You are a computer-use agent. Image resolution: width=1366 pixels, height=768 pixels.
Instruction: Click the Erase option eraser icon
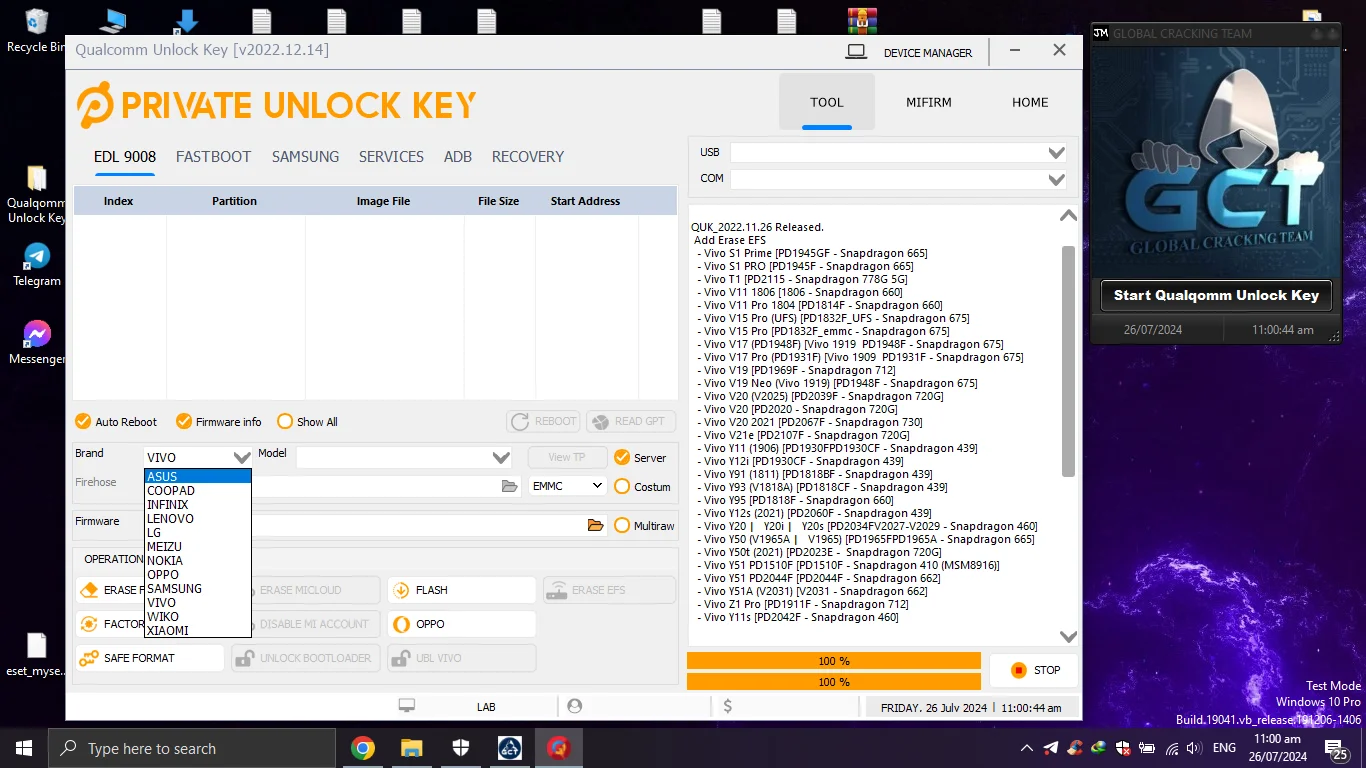pos(89,590)
